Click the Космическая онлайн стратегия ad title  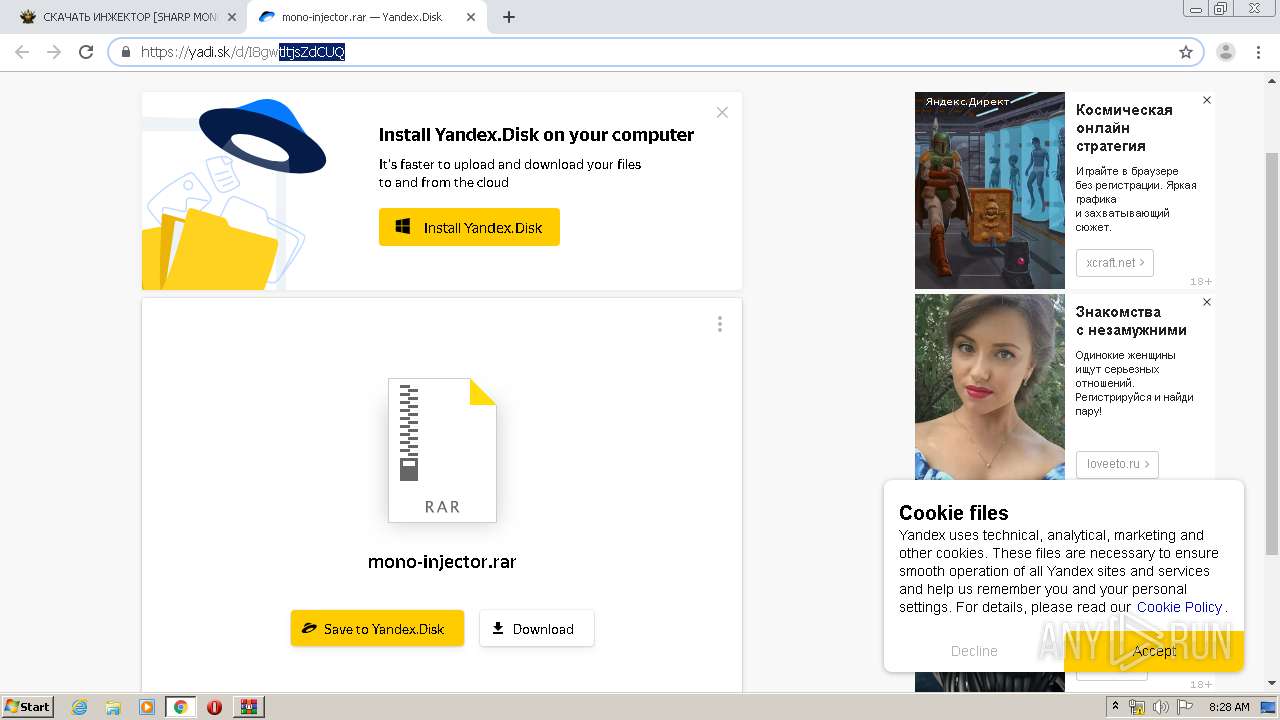coord(1124,128)
